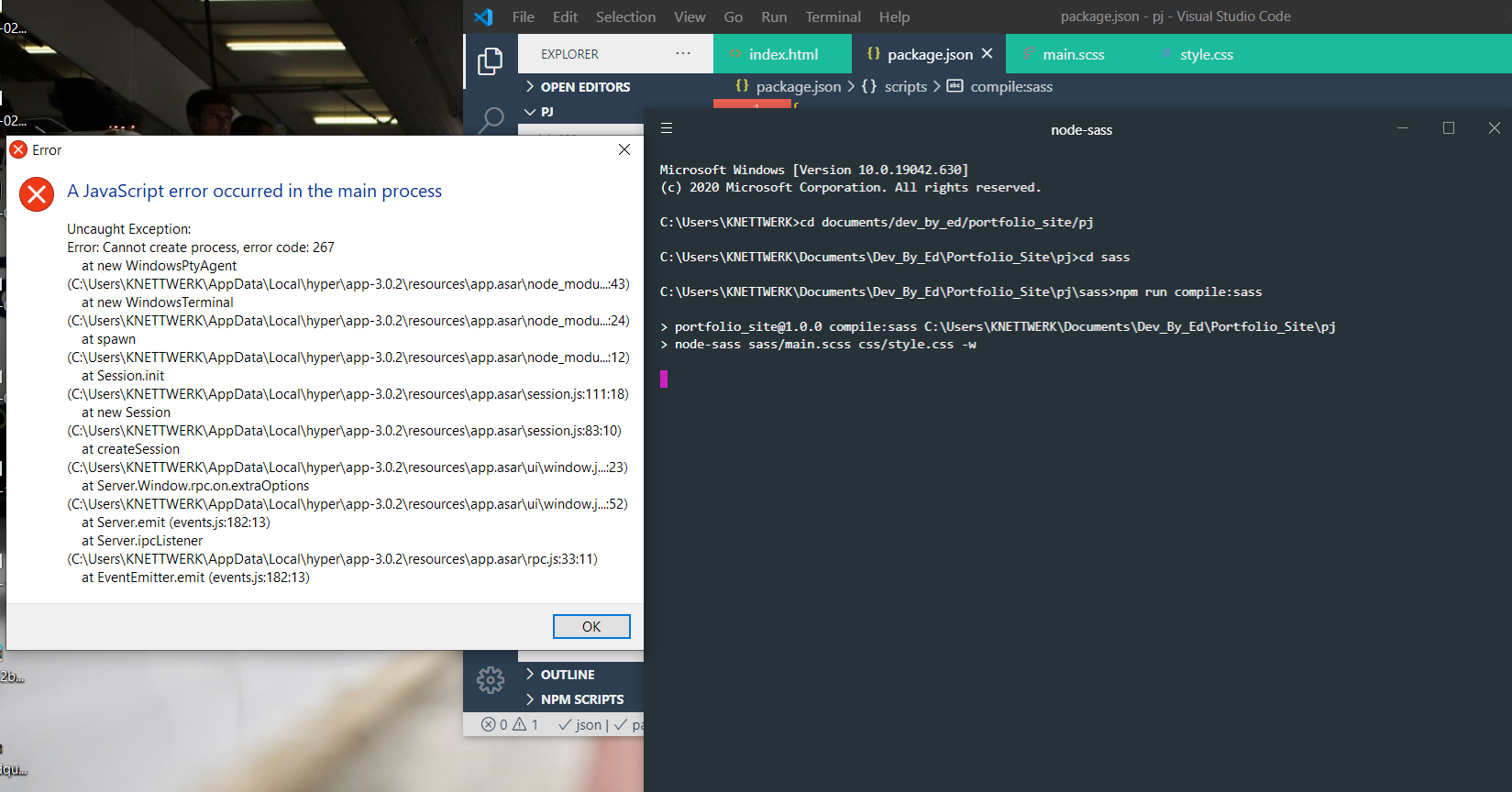Viewport: 1512px width, 792px height.
Task: Click the 'at Server.emit (events.js:182:13)' line
Action: [176, 522]
